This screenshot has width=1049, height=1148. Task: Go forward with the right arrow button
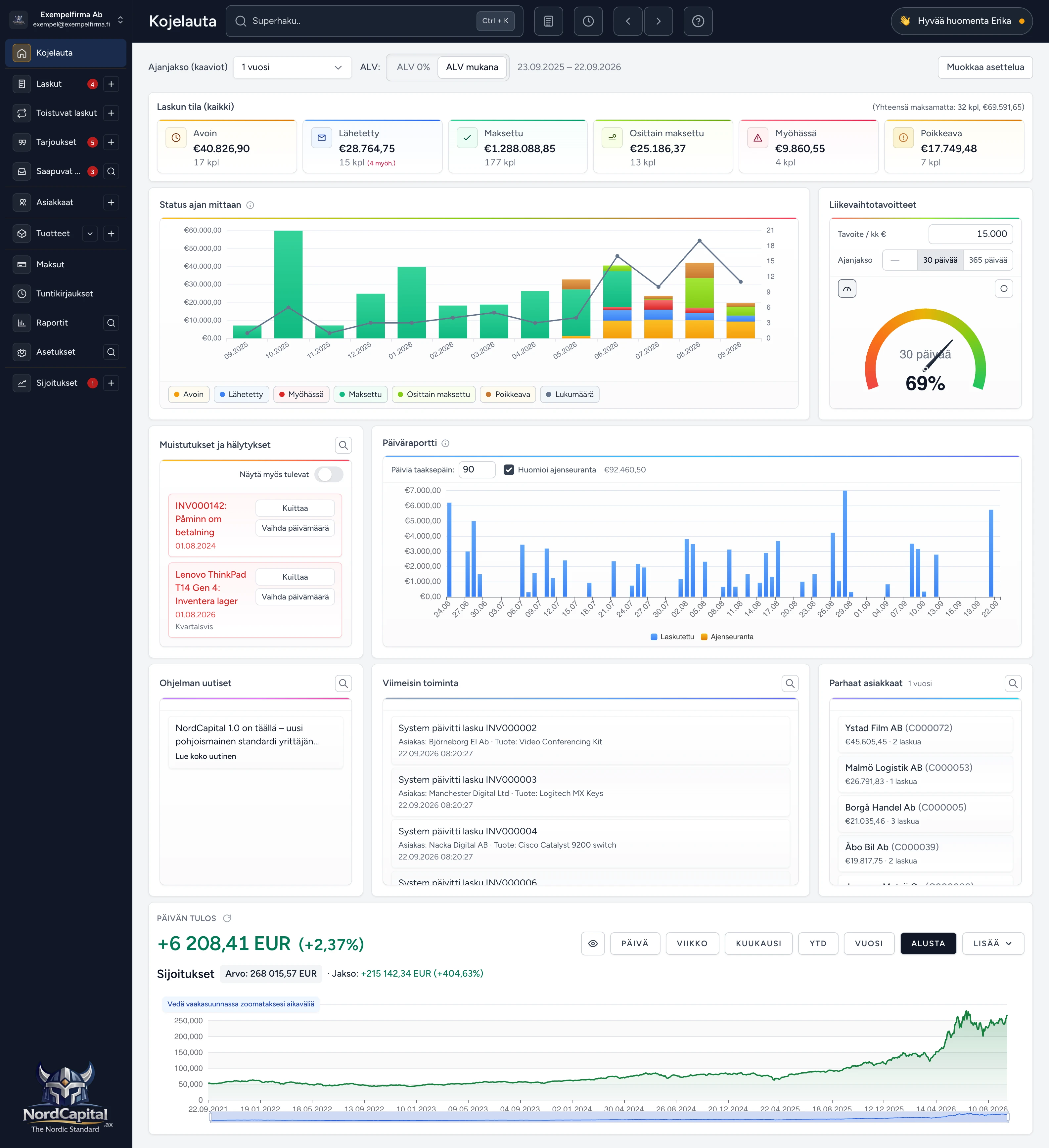[658, 21]
